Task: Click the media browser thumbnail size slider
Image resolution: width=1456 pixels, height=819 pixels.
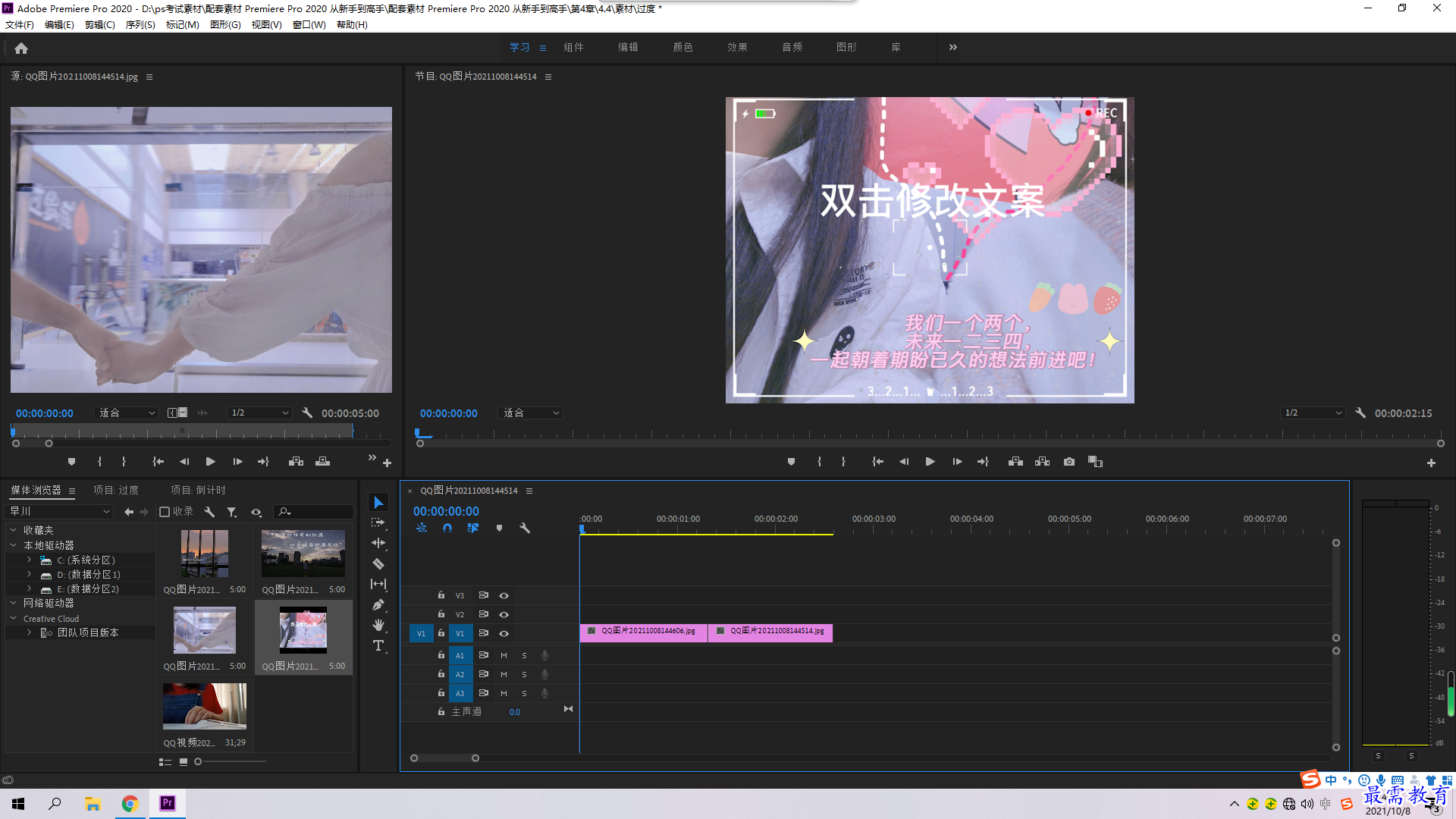Action: [231, 761]
